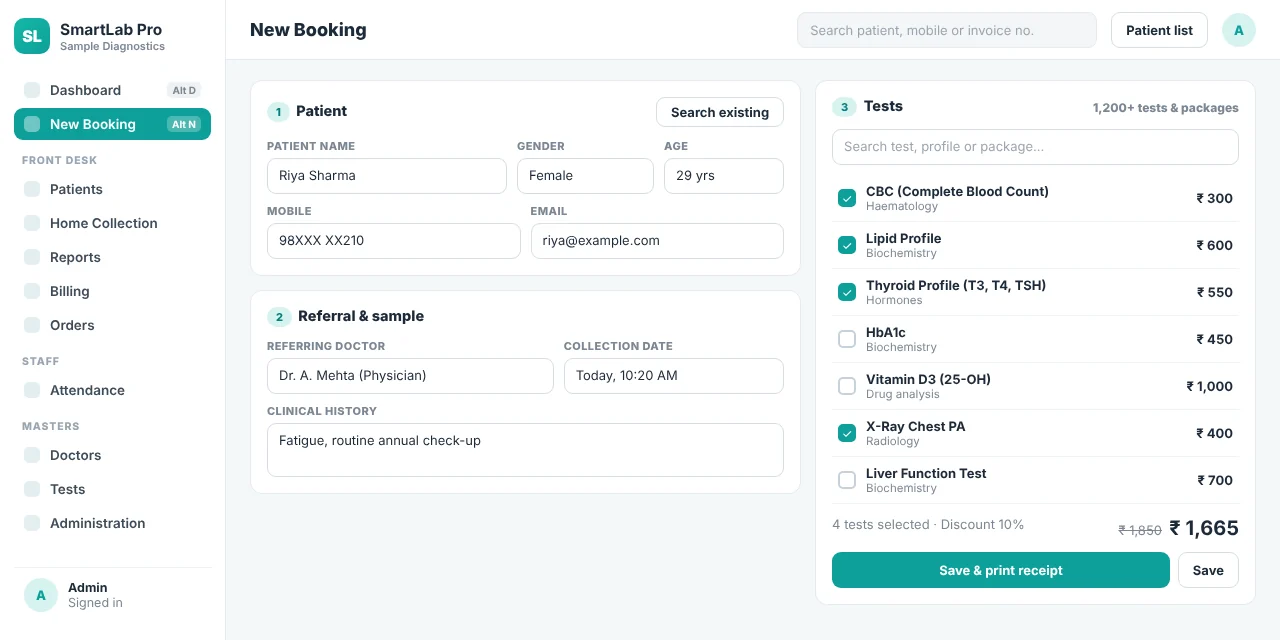Focus the patient search bar in header
Screen dimensions: 1280x640
[947, 30]
